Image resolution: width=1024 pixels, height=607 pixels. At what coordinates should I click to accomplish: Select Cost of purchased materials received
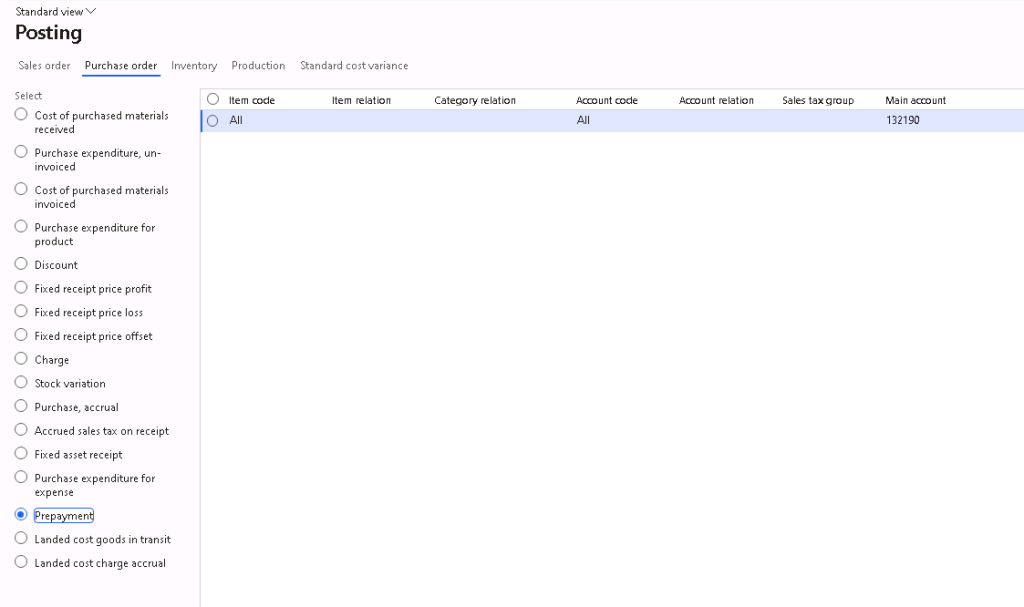[x=21, y=115]
